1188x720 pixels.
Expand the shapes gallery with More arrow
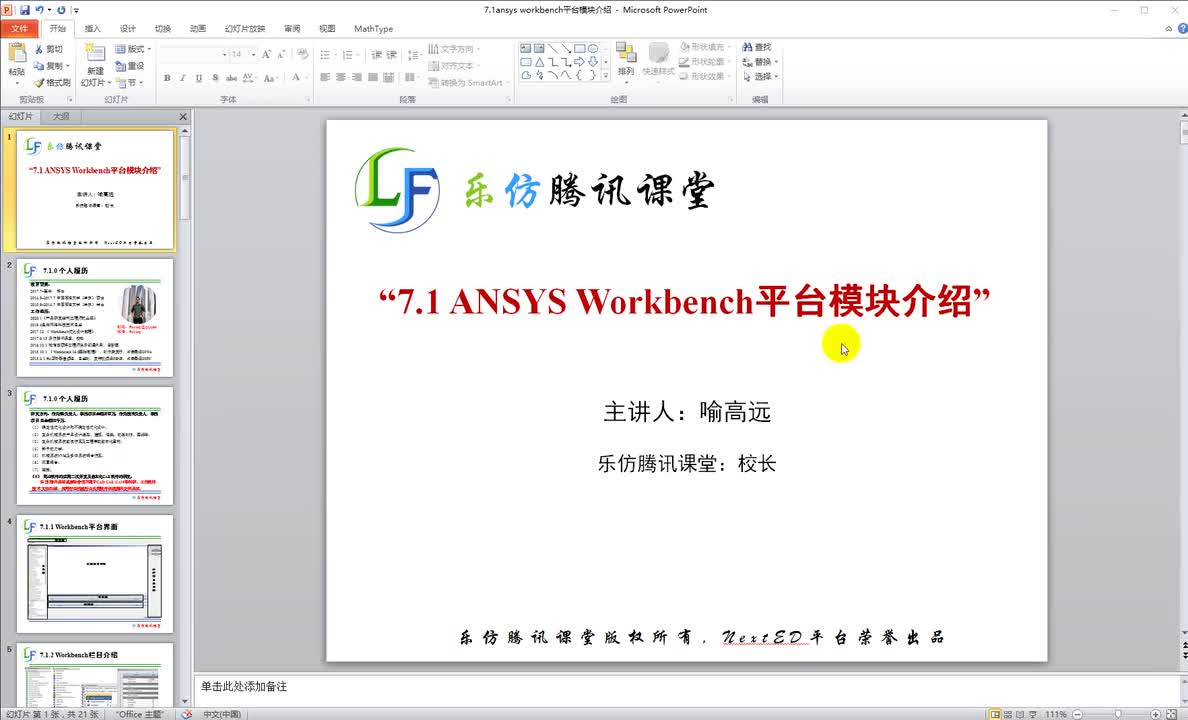[605, 76]
